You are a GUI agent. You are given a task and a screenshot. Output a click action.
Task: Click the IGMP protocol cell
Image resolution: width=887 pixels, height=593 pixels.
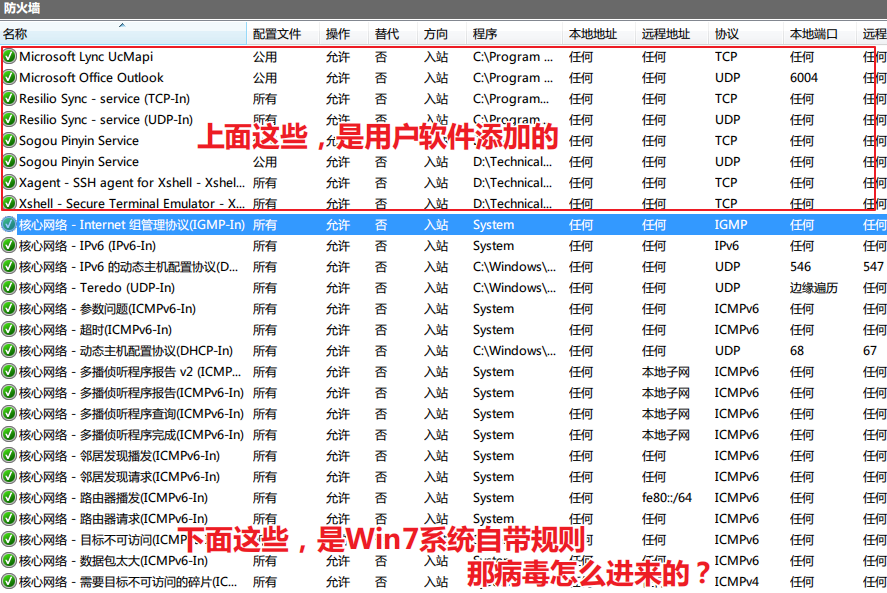pyautogui.click(x=731, y=225)
